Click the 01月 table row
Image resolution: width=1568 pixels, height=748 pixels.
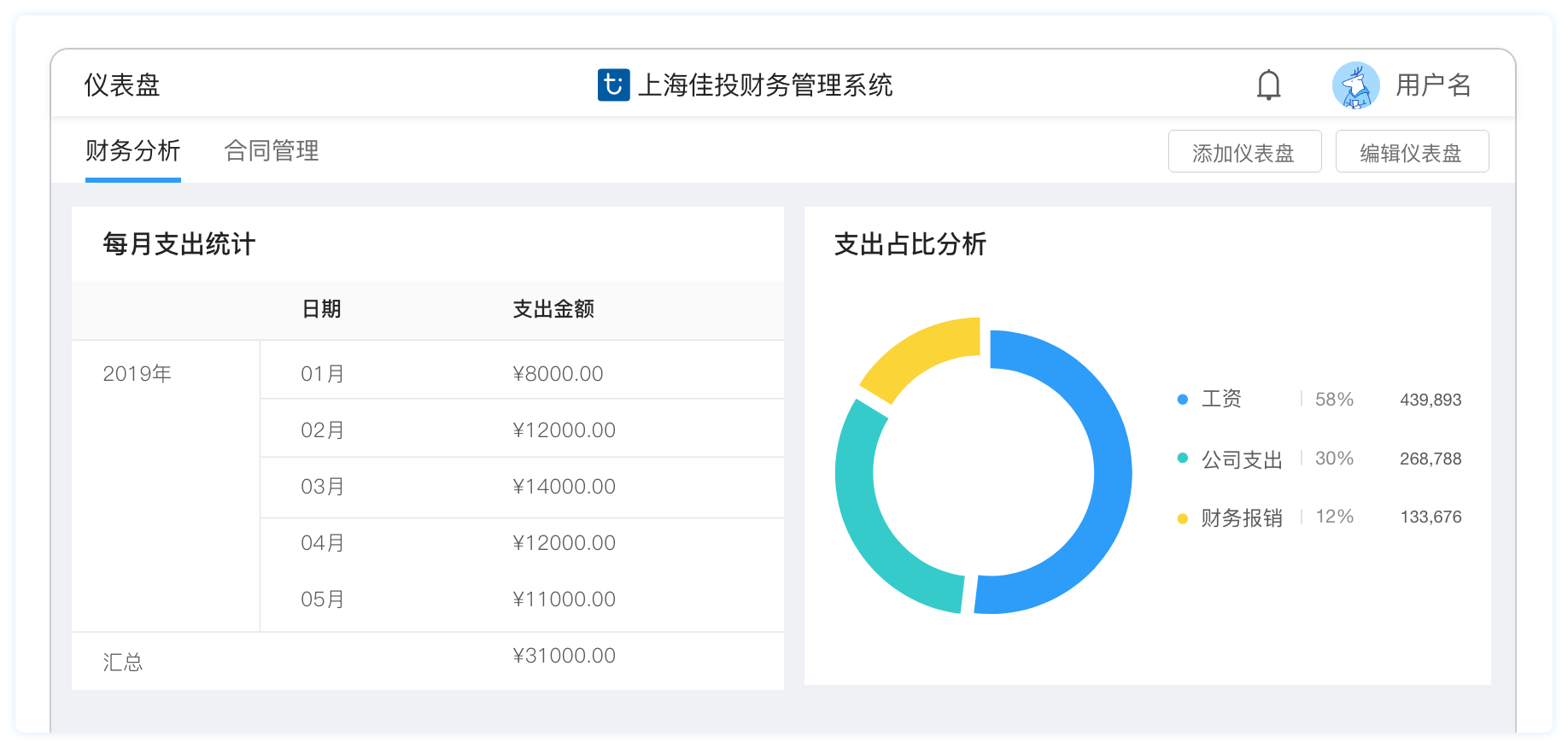tap(521, 373)
